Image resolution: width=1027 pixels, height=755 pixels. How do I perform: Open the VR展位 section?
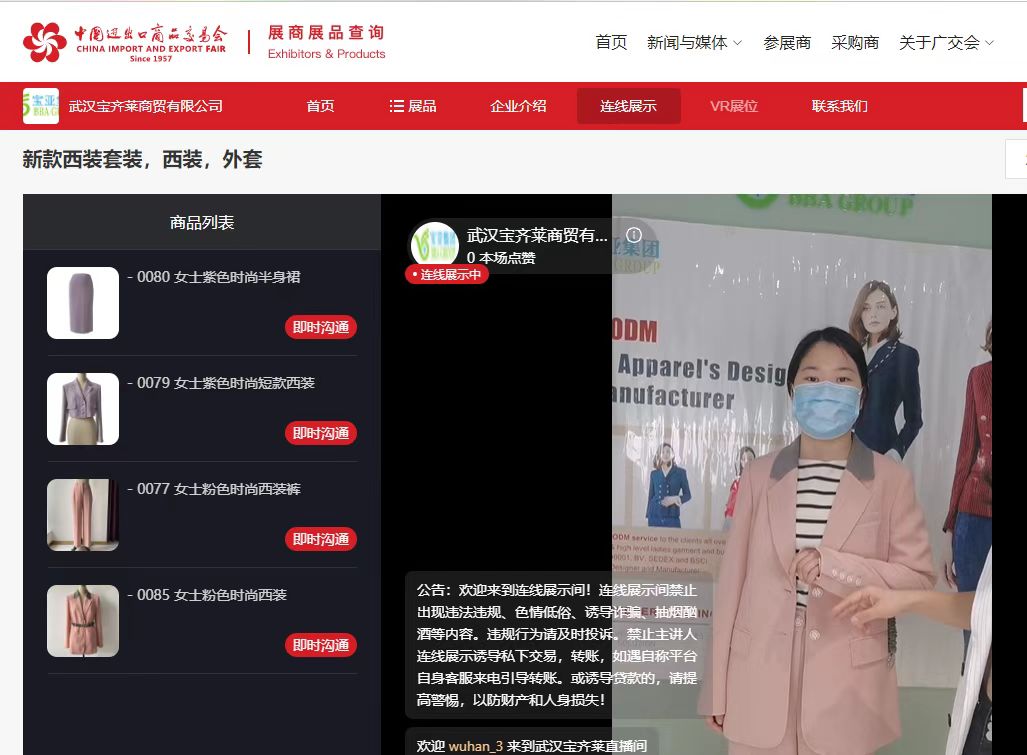point(734,104)
